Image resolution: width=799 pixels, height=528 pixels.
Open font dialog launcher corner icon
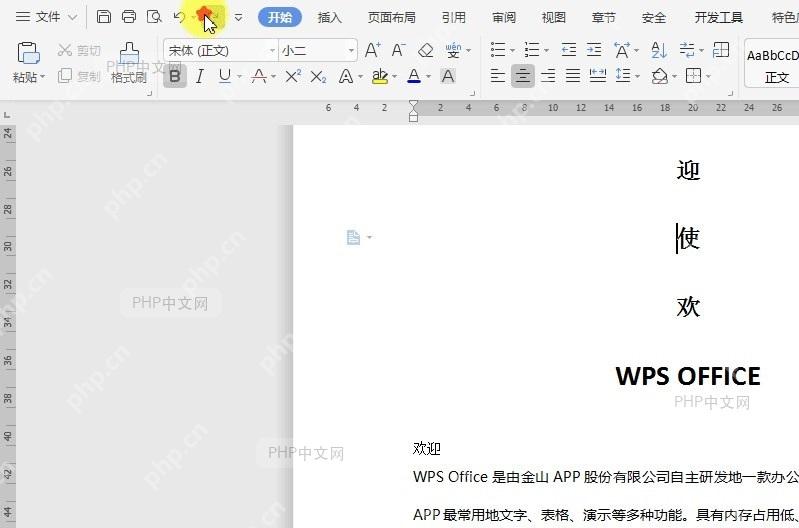[472, 93]
